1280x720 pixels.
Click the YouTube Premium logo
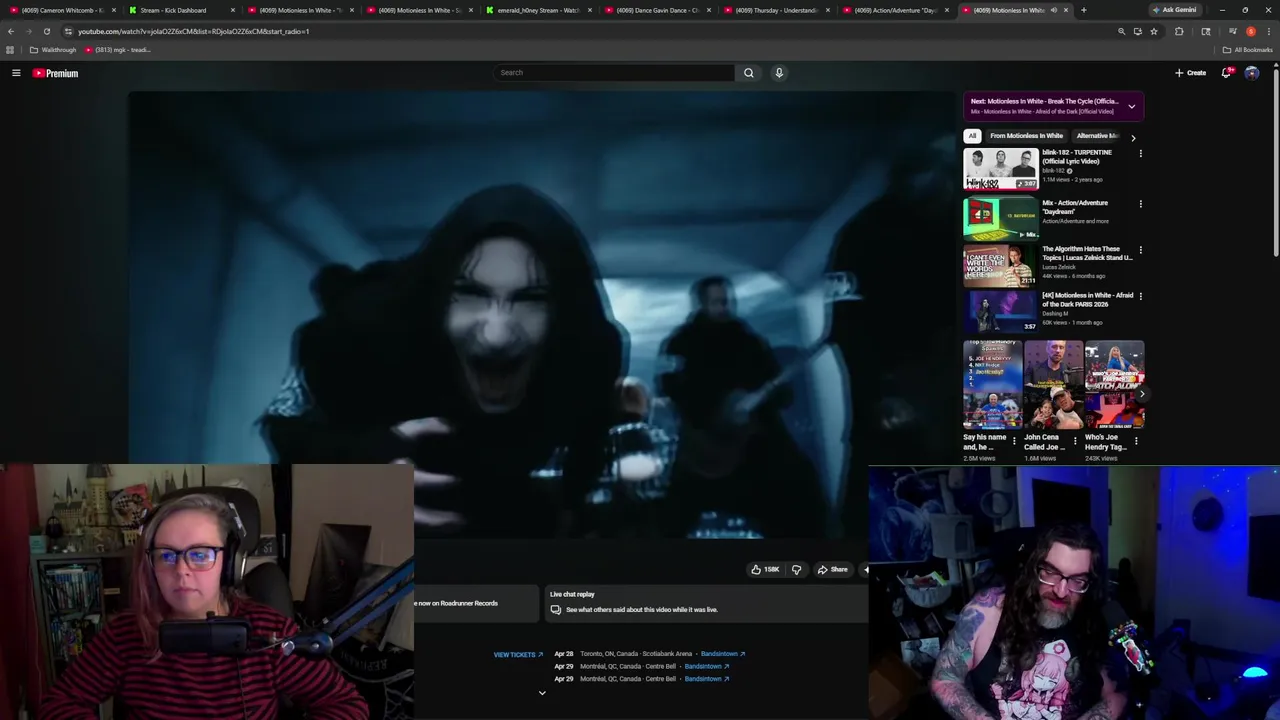pyautogui.click(x=55, y=73)
